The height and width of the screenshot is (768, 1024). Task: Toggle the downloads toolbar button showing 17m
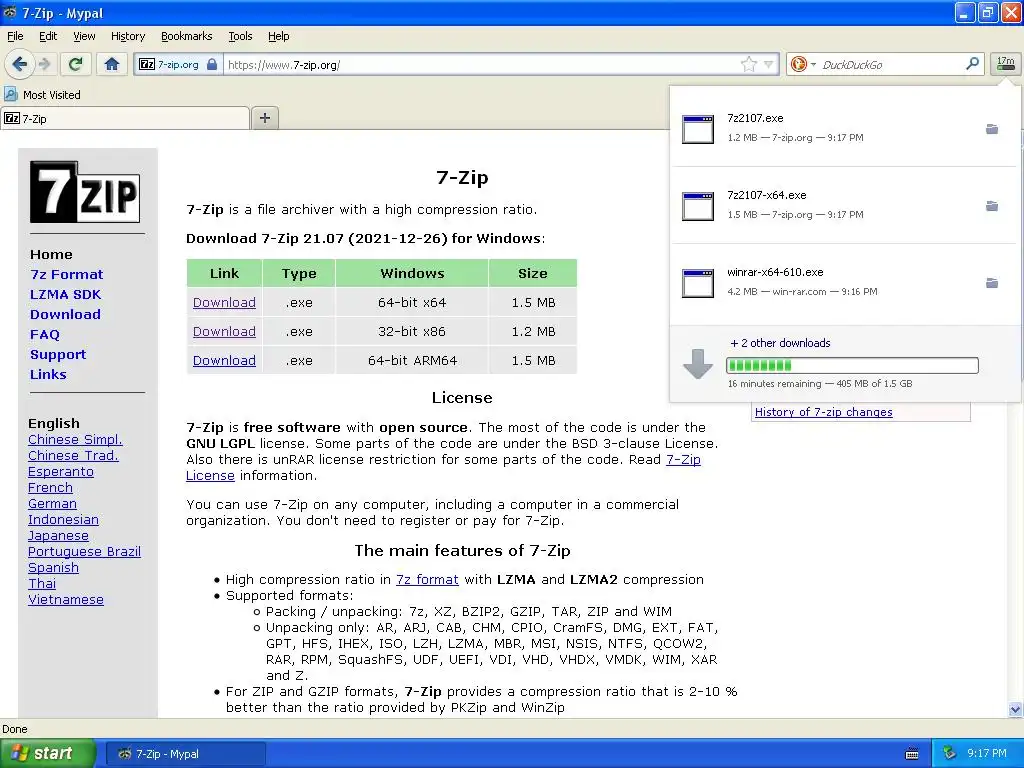click(x=1005, y=63)
